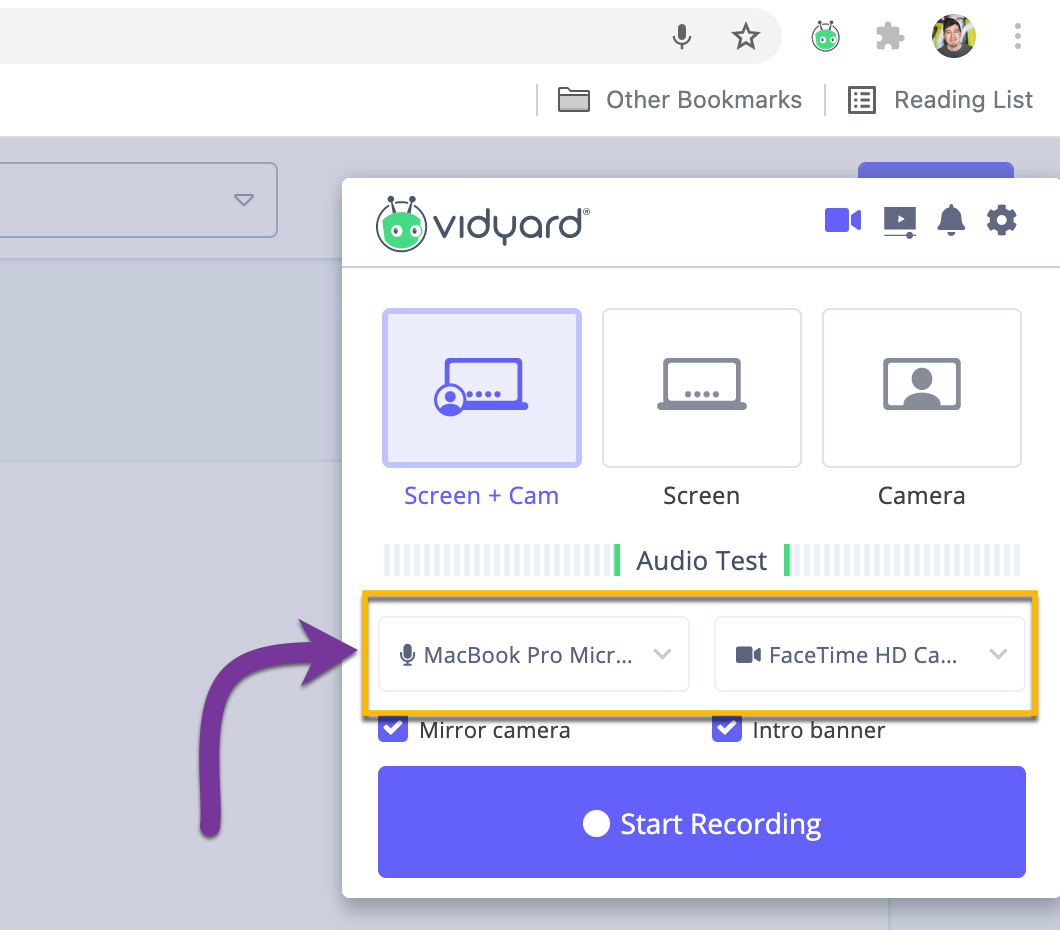Select the record video camera icon
The height and width of the screenshot is (930, 1060).
coord(843,220)
